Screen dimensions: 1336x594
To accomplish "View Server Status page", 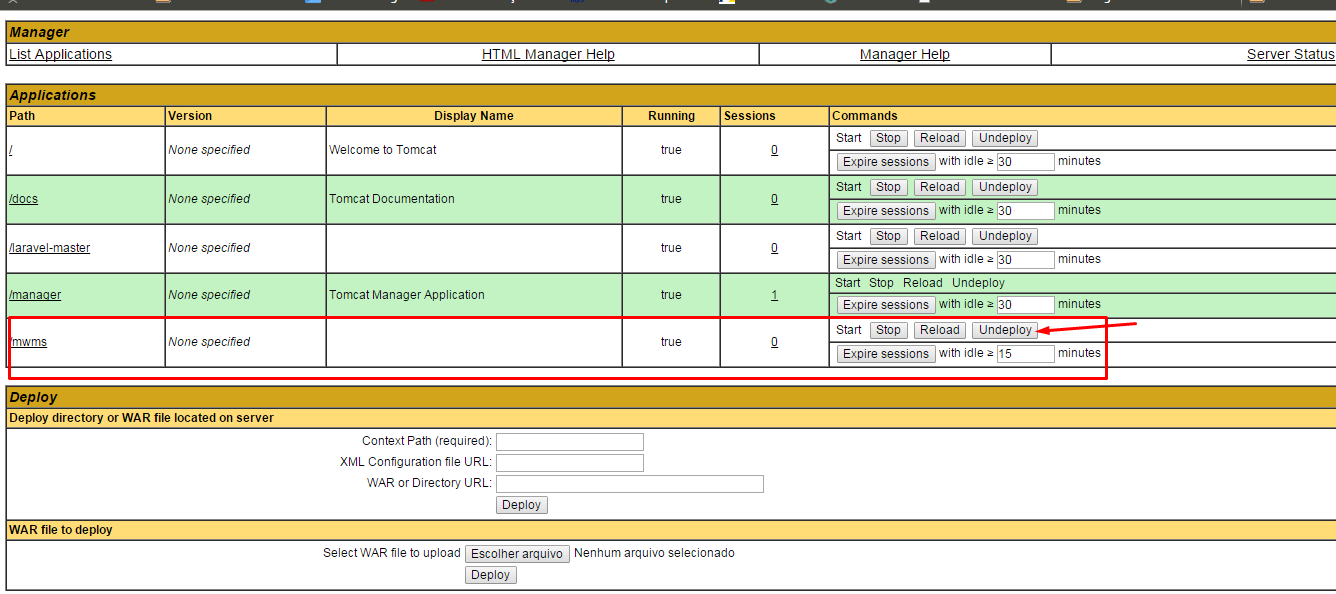I will pyautogui.click(x=1290, y=54).
